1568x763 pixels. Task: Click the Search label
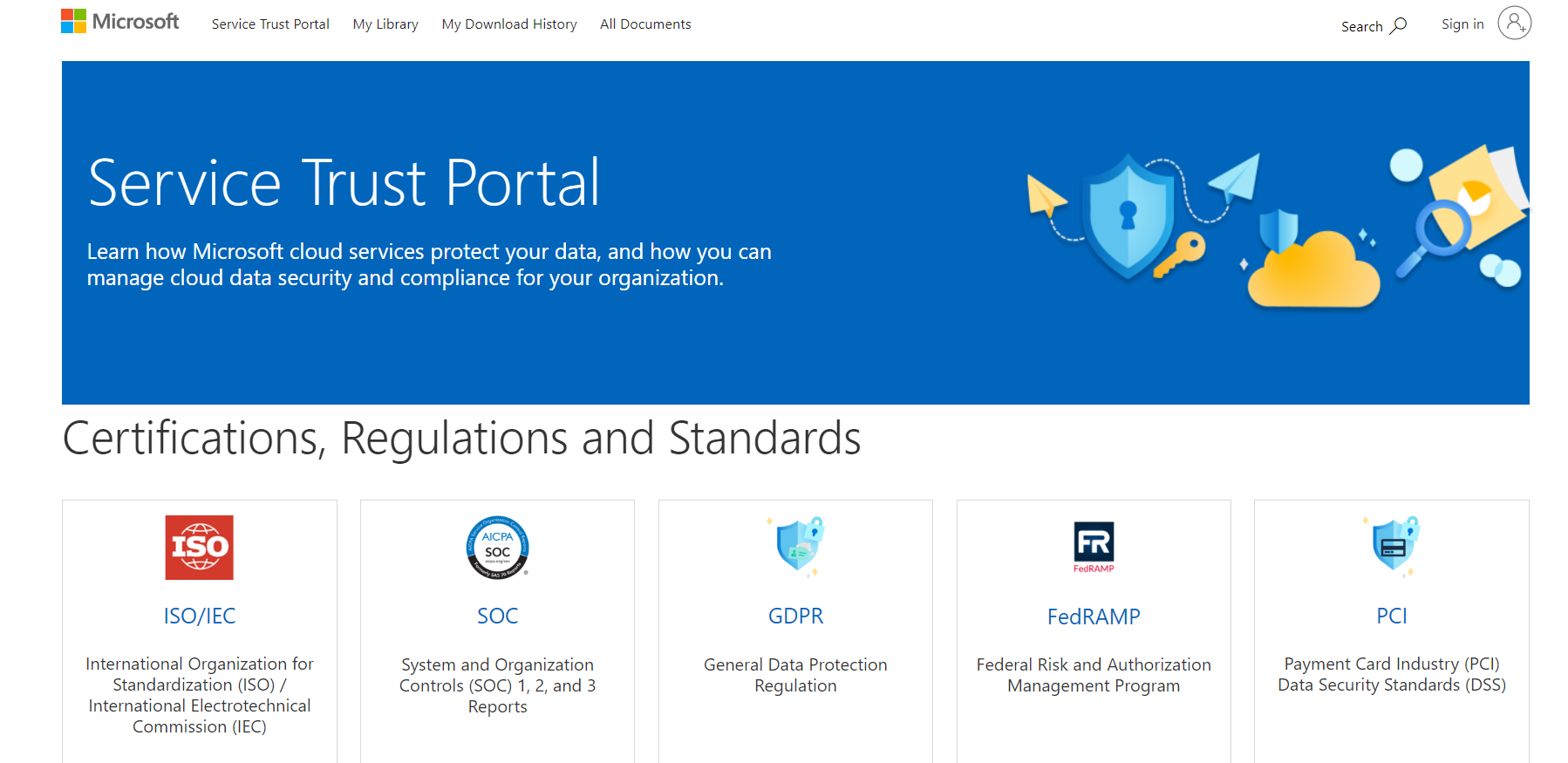(x=1362, y=26)
